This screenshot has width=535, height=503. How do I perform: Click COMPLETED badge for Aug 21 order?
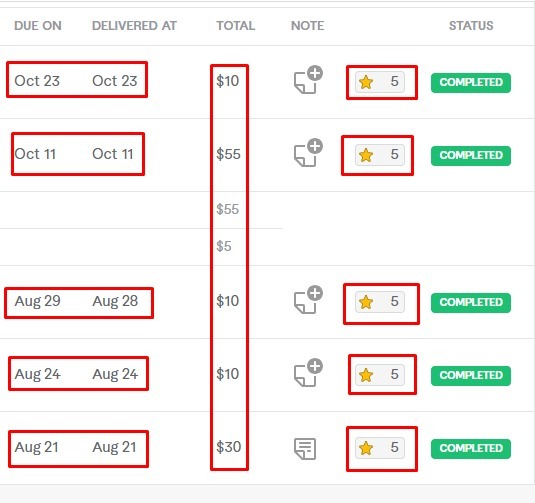(x=471, y=448)
